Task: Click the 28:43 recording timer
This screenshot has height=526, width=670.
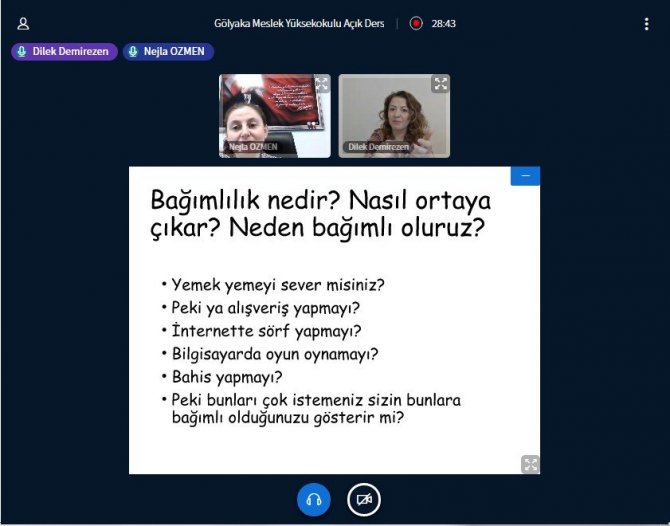Action: tap(444, 23)
